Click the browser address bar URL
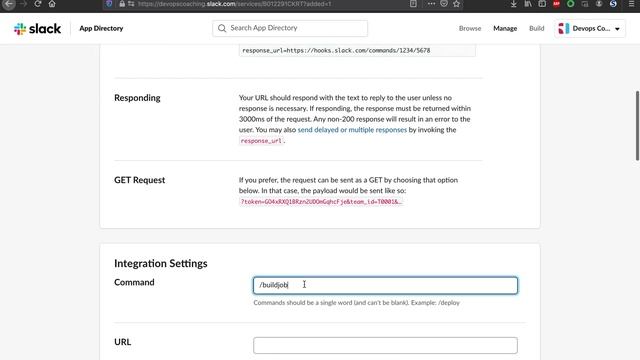Image resolution: width=640 pixels, height=360 pixels. (x=234, y=4)
